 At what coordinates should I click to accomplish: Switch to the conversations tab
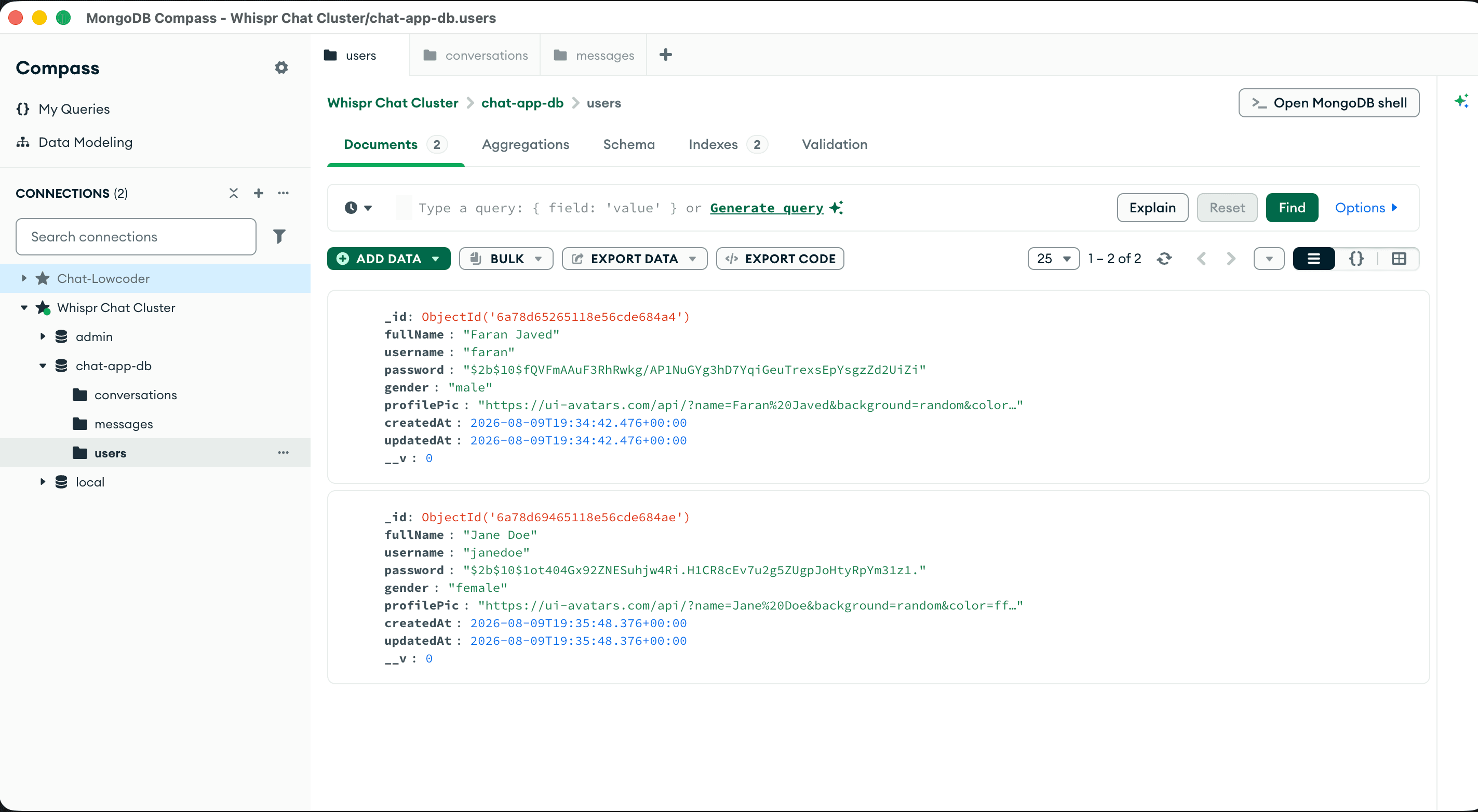[x=475, y=55]
